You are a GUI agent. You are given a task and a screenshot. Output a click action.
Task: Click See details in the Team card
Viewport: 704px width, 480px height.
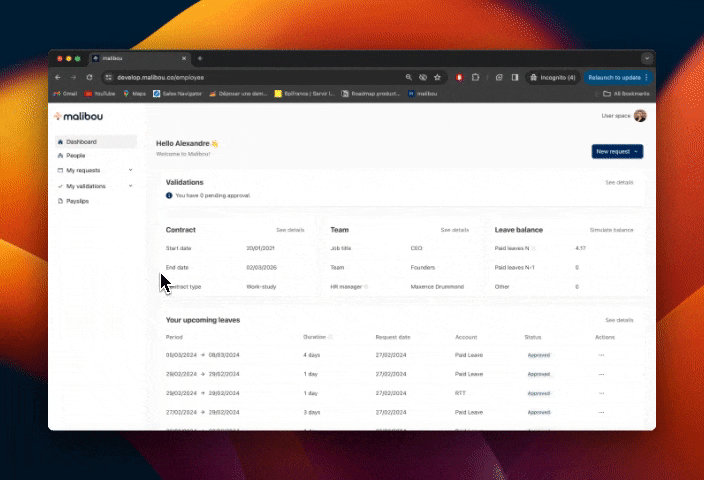tap(454, 230)
